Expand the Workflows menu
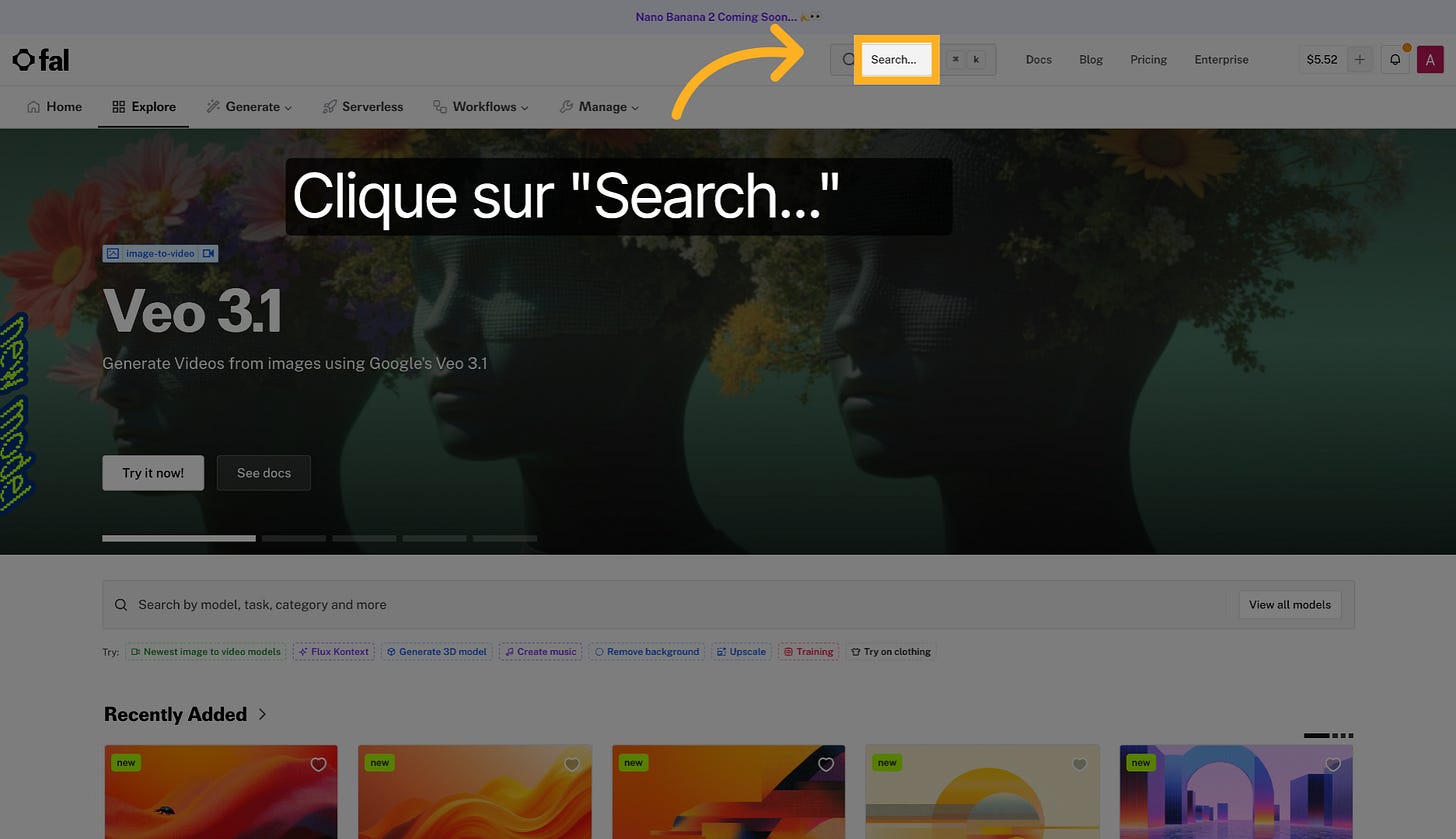The width and height of the screenshot is (1456, 839). [482, 106]
